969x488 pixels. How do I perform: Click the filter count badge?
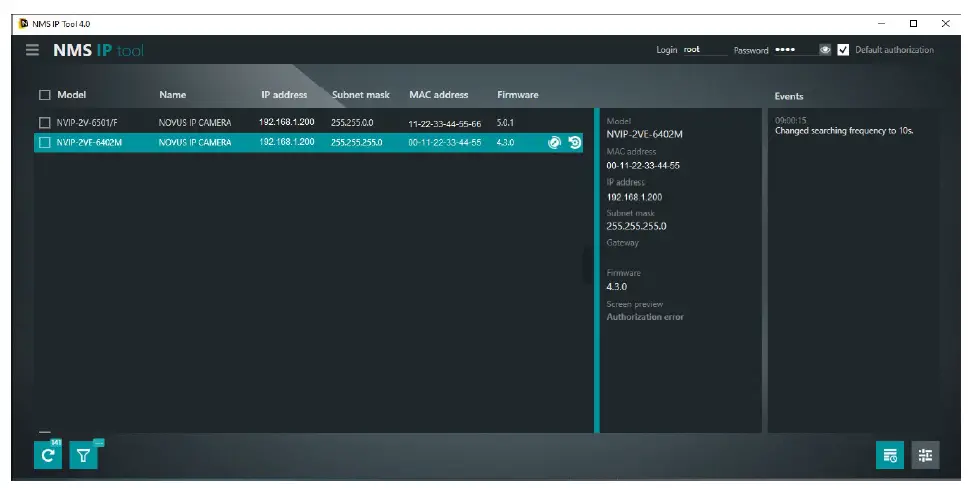pos(99,443)
